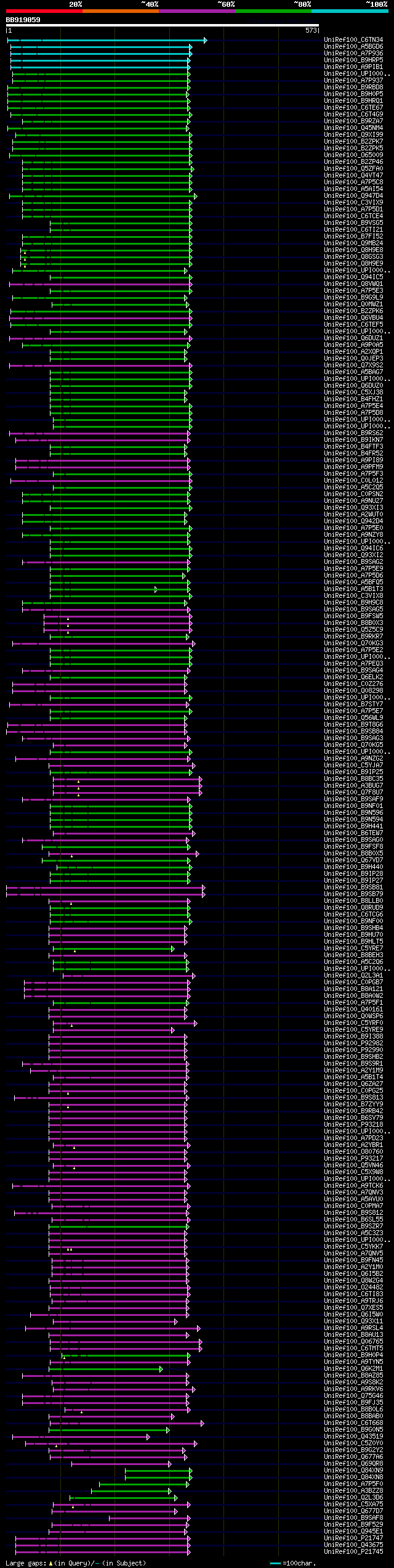Click label UniRef100_Q40161
This screenshot has height=1568, width=394.
pos(353,1010)
